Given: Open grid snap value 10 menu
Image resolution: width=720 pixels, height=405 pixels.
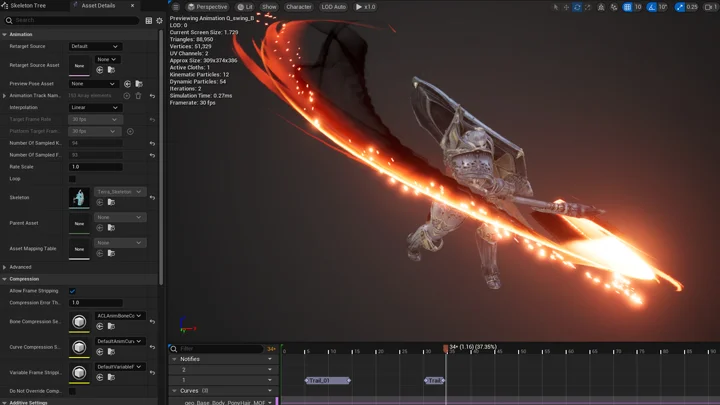Looking at the screenshot, I should [638, 7].
